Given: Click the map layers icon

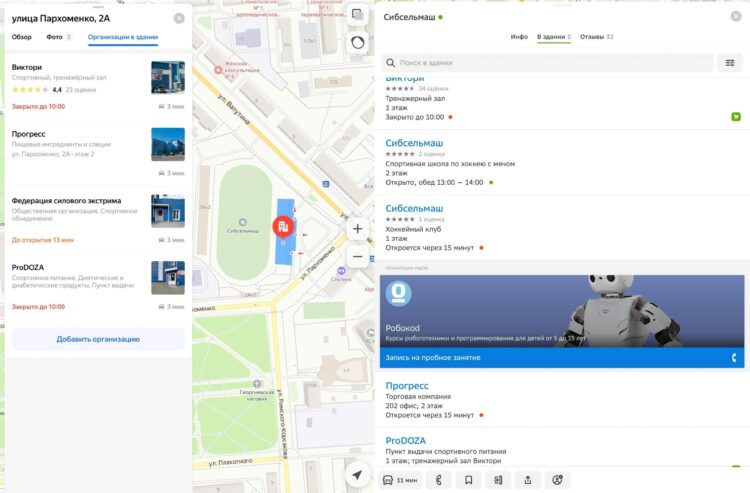Looking at the screenshot, I should tap(357, 15).
